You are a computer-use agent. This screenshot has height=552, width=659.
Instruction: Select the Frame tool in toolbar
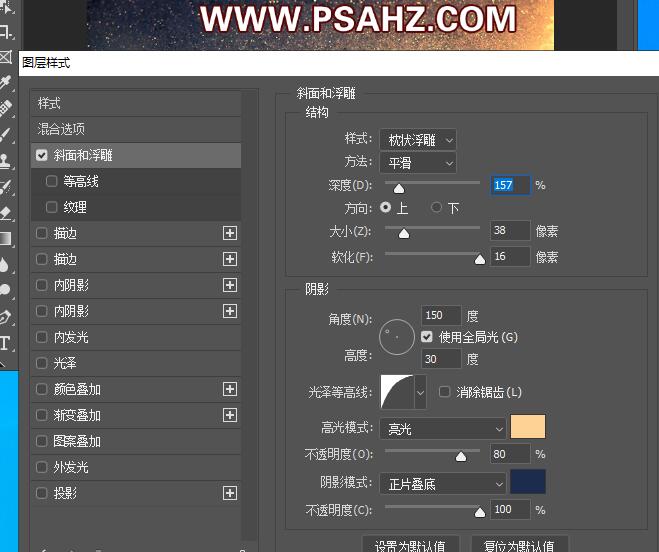pos(6,57)
